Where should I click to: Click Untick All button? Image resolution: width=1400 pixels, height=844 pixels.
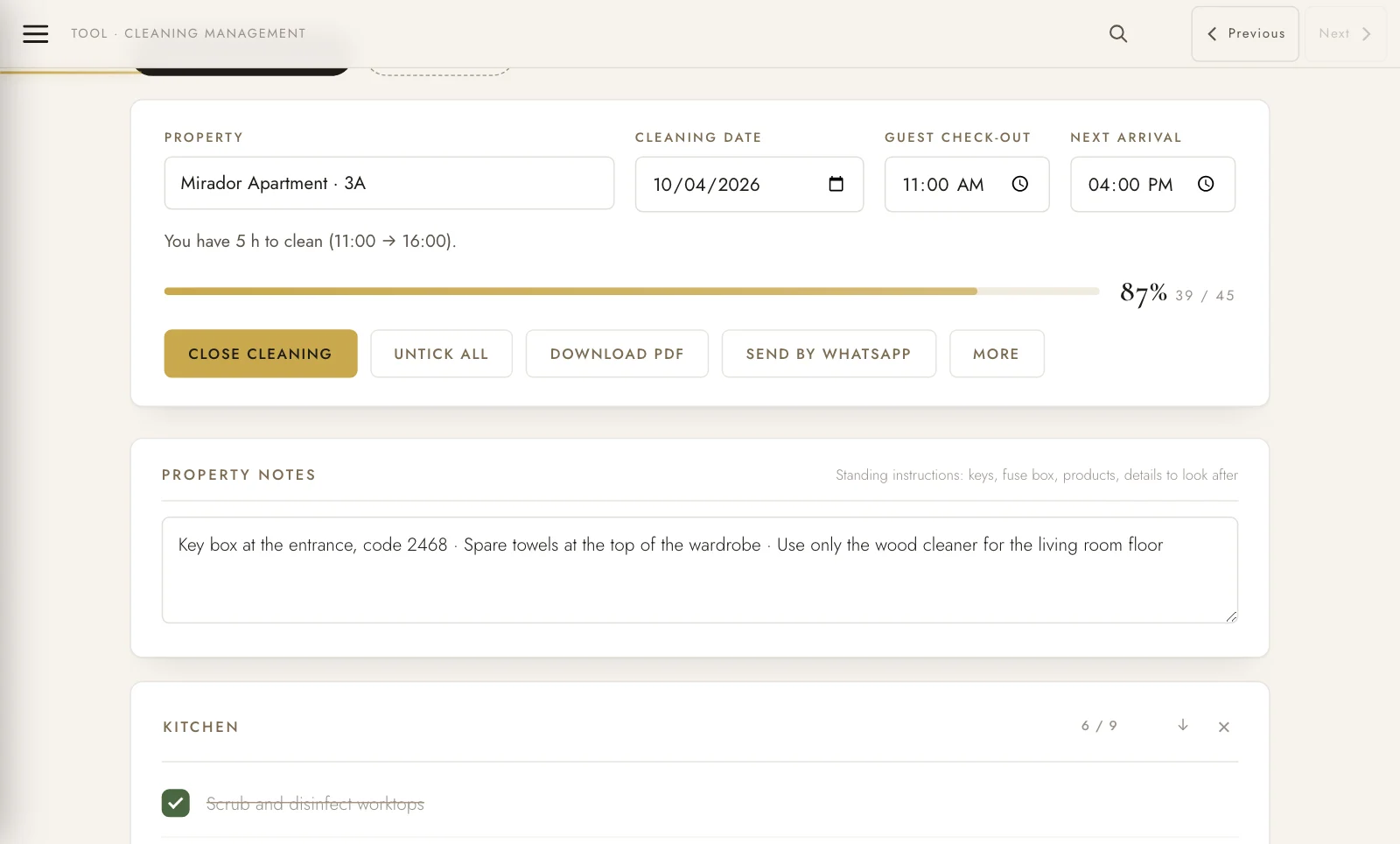(441, 354)
